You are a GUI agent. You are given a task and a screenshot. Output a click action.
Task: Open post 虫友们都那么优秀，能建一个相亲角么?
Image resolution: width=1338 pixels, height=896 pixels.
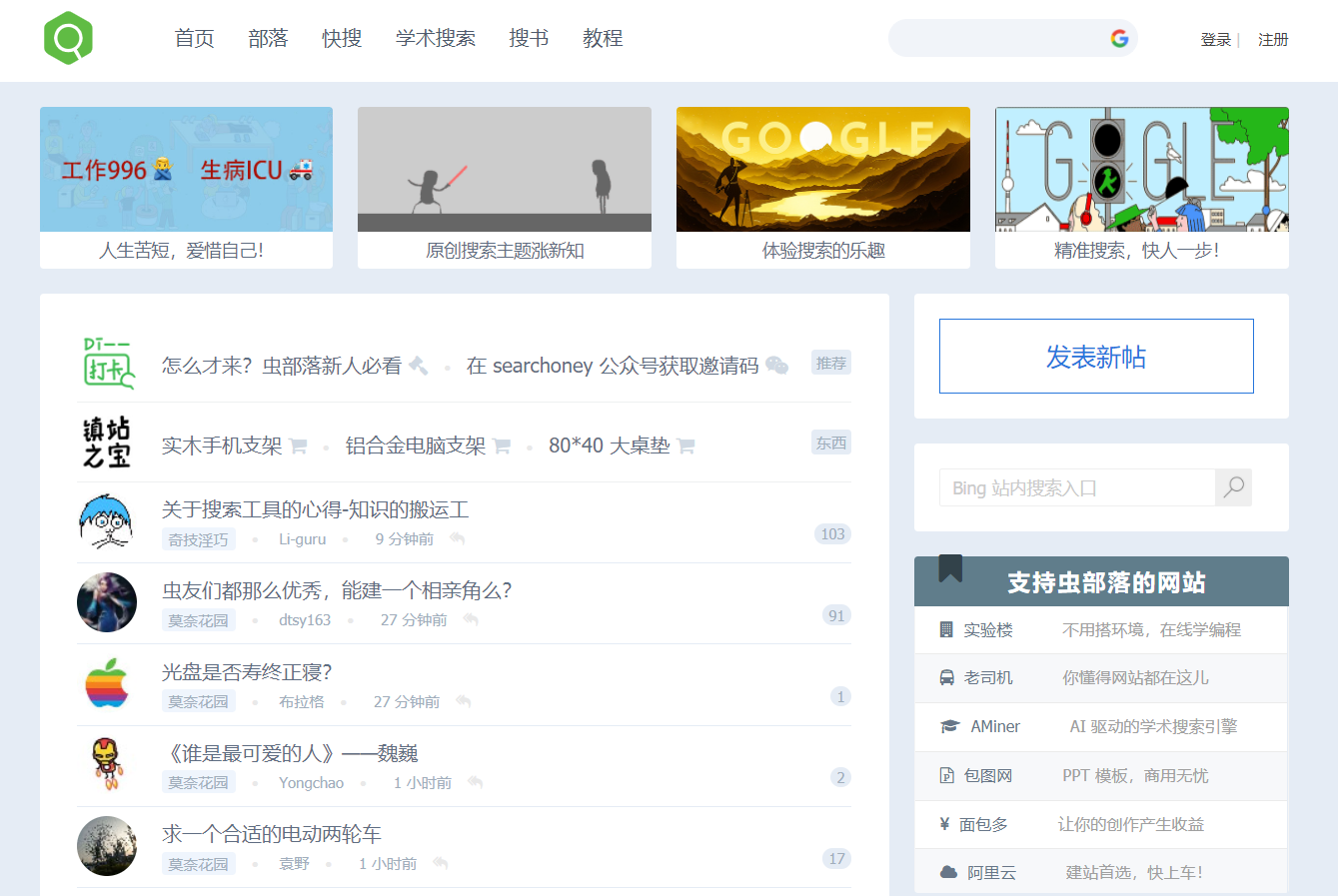[x=337, y=590]
